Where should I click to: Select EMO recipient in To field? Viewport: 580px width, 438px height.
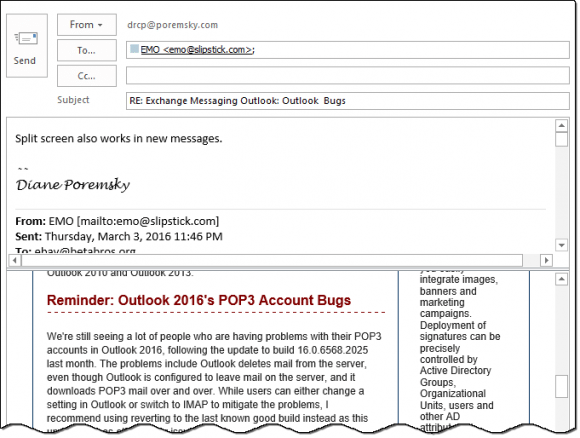coord(197,50)
